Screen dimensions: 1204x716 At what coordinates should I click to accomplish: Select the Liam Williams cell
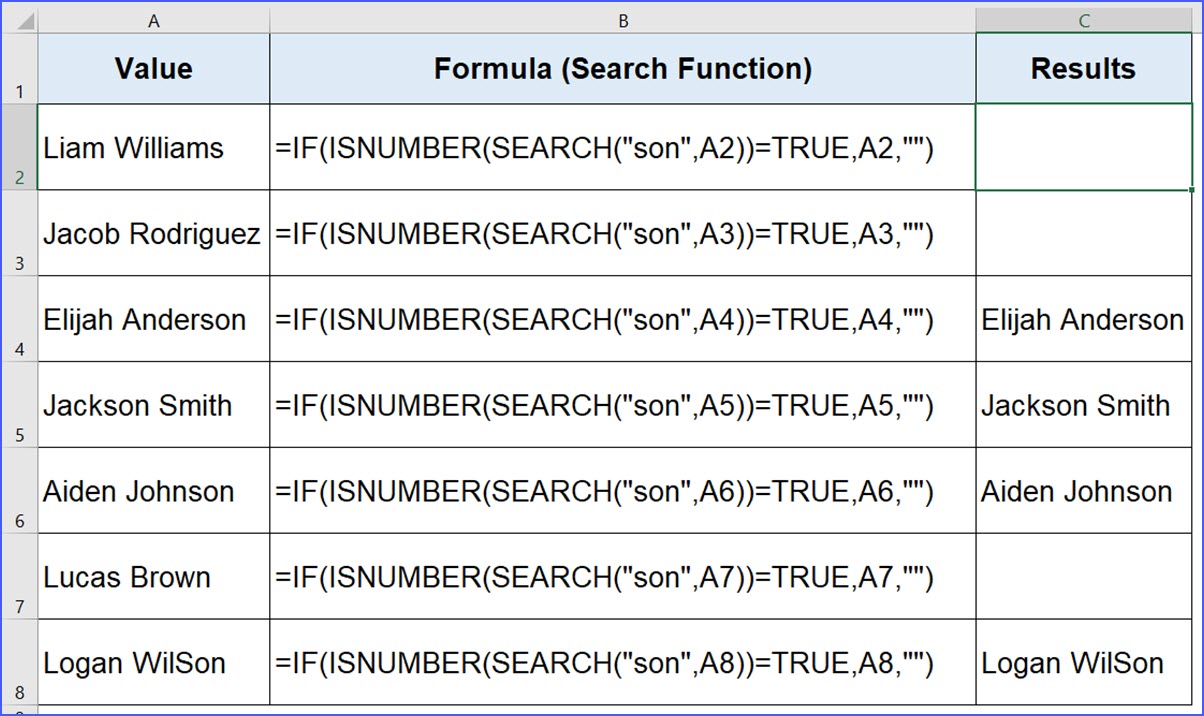(152, 148)
